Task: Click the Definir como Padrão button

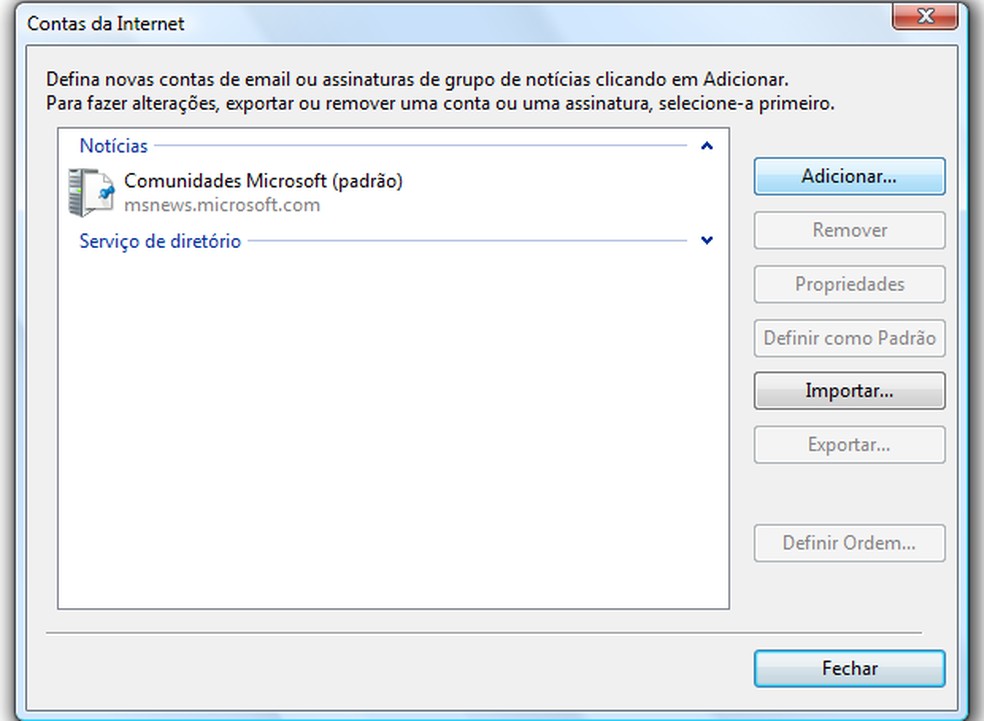Action: pos(849,338)
